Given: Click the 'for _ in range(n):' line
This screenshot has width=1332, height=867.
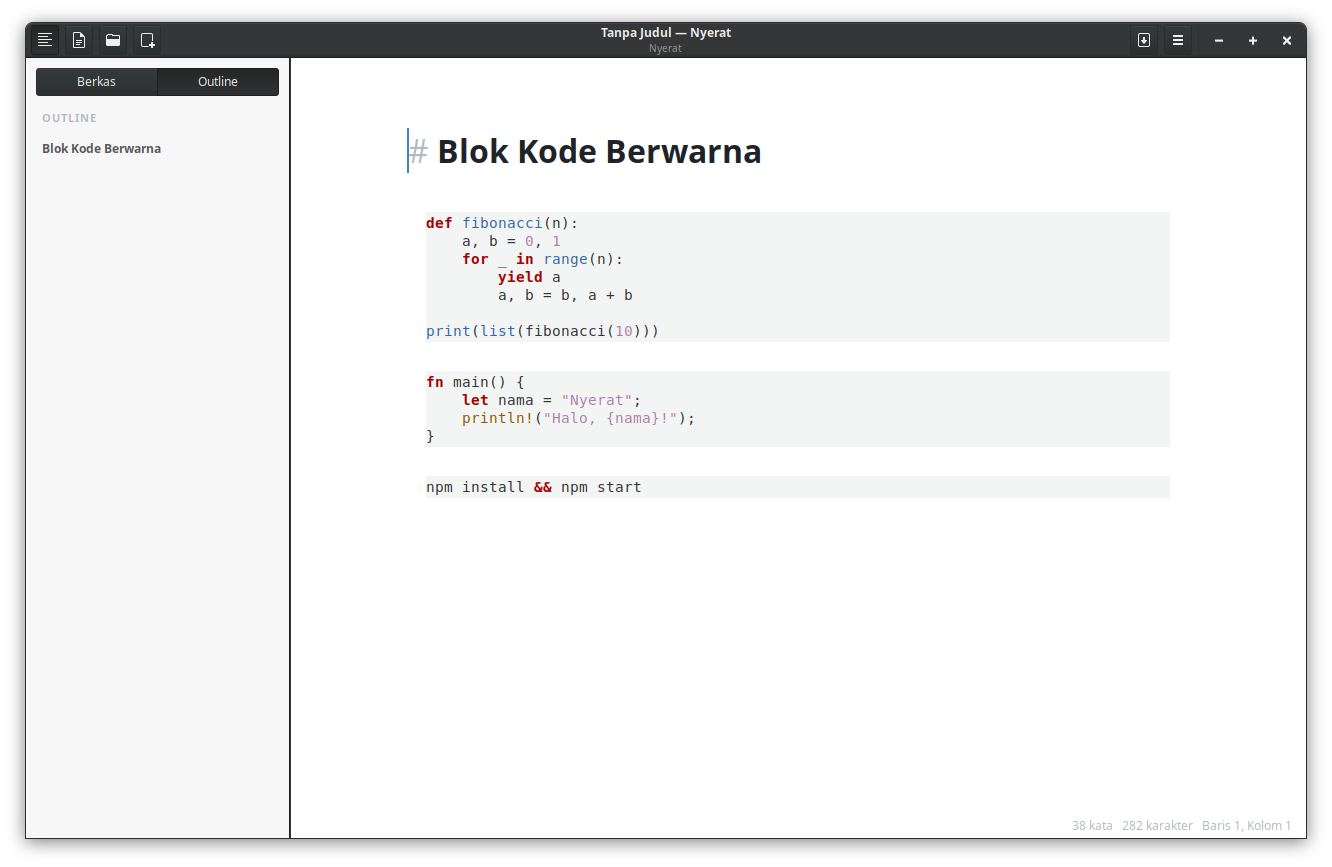Looking at the screenshot, I should point(542,259).
